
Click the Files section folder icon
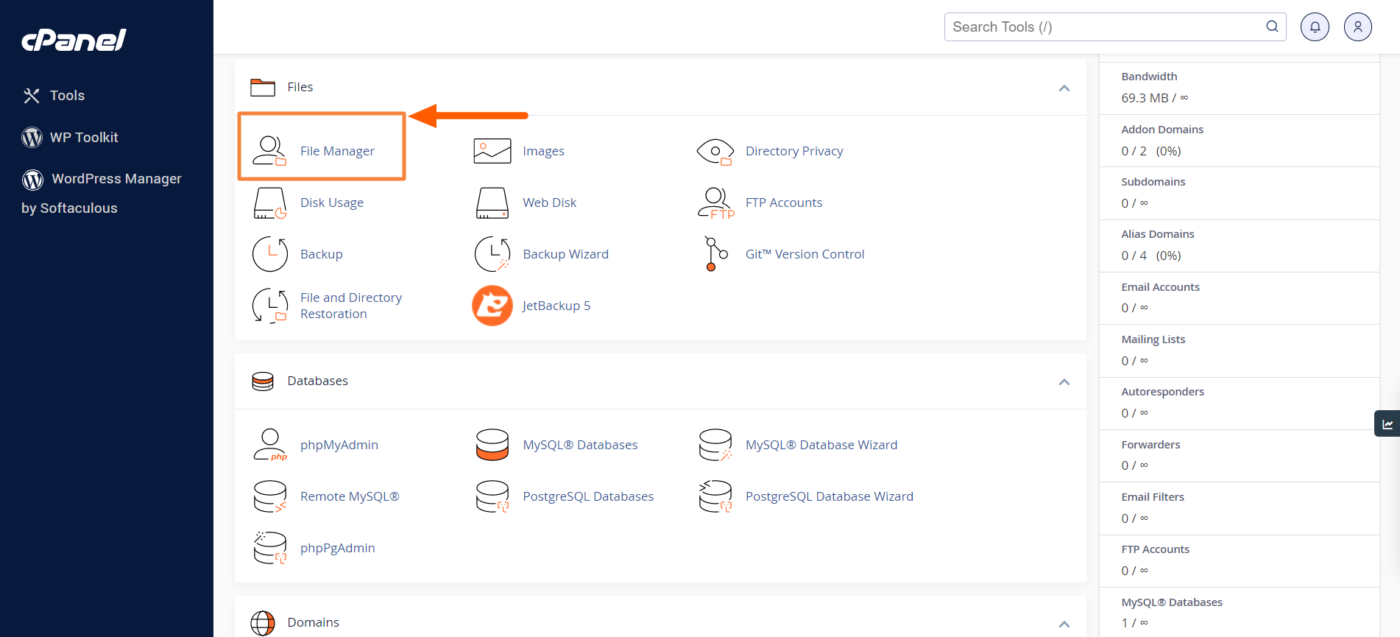point(263,87)
